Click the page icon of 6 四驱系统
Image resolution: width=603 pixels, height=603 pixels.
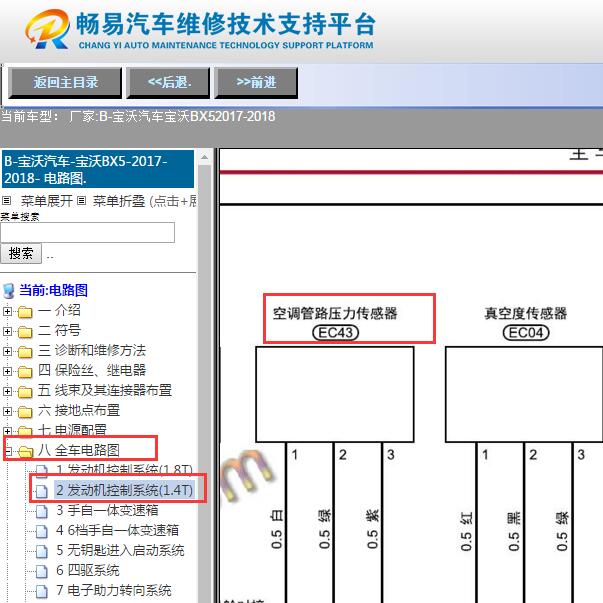(42, 571)
